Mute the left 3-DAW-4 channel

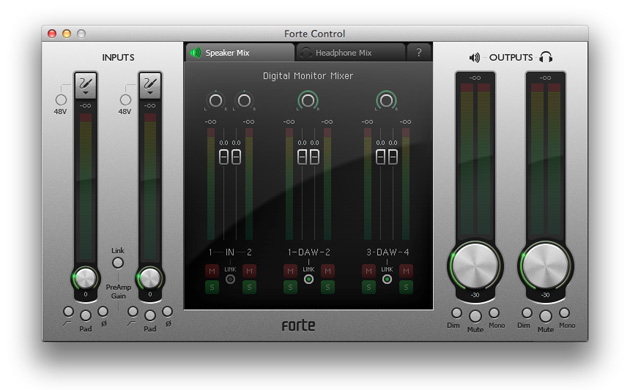(368, 271)
